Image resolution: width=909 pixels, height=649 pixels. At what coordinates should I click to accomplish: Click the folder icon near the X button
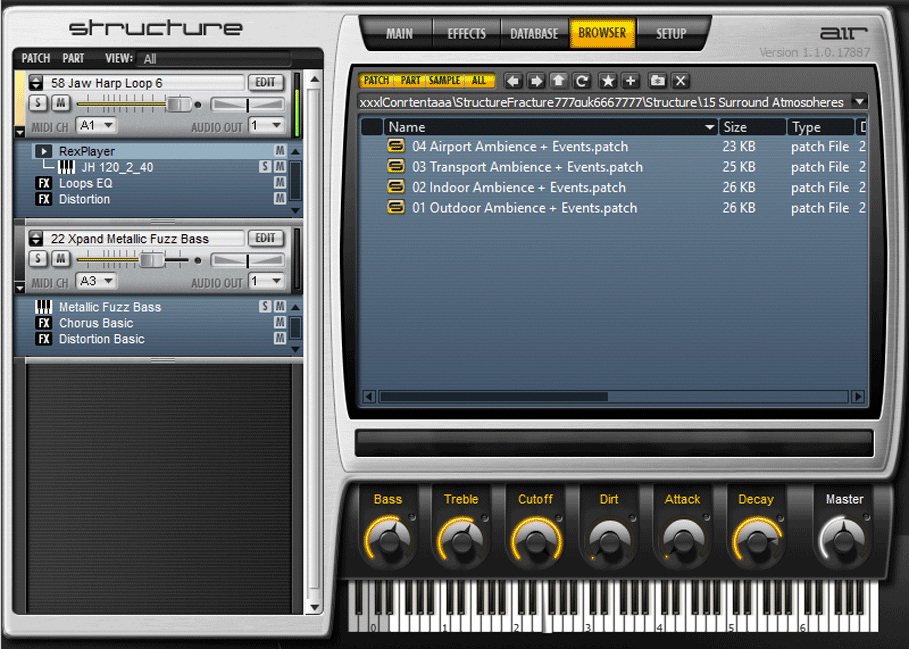(x=658, y=81)
